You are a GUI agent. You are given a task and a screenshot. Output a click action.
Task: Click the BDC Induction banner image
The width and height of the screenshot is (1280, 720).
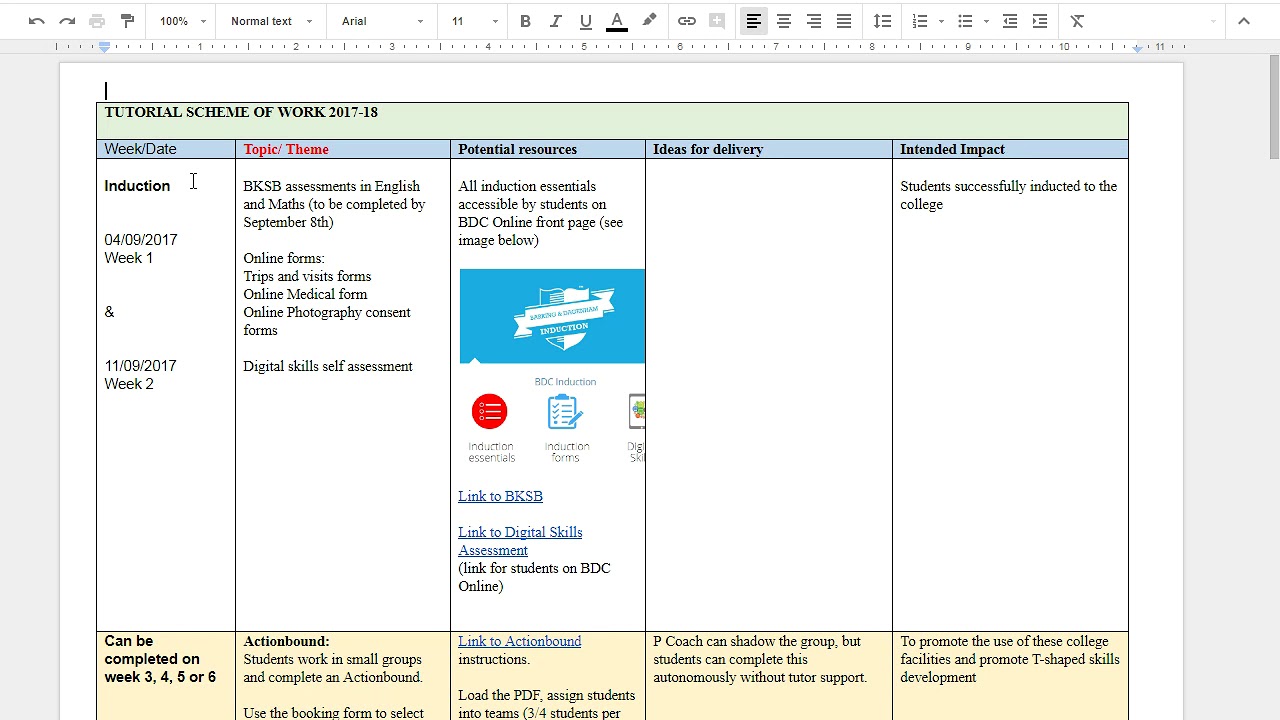pos(552,316)
